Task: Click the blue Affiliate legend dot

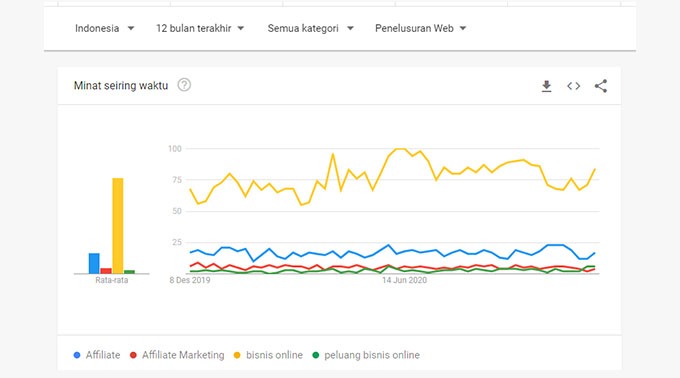Action: click(x=77, y=355)
